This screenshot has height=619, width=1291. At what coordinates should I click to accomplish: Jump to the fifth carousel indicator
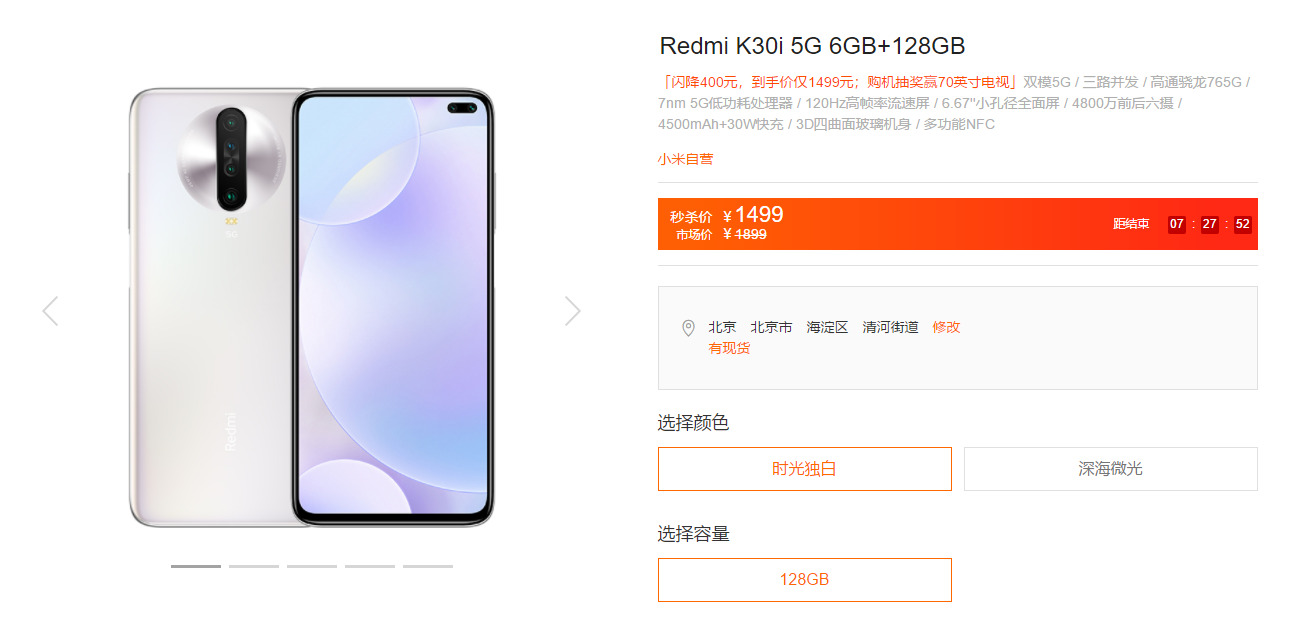pos(428,566)
